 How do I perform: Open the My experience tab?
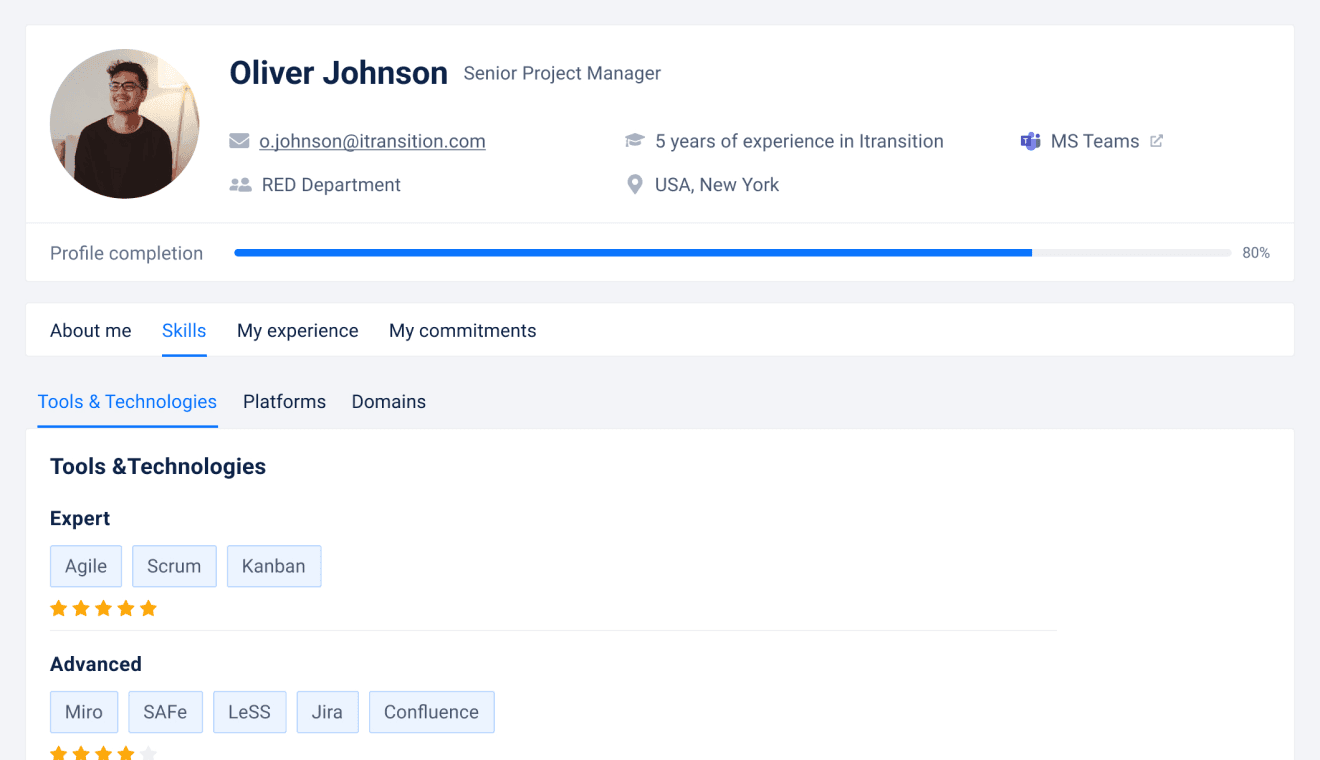click(297, 331)
